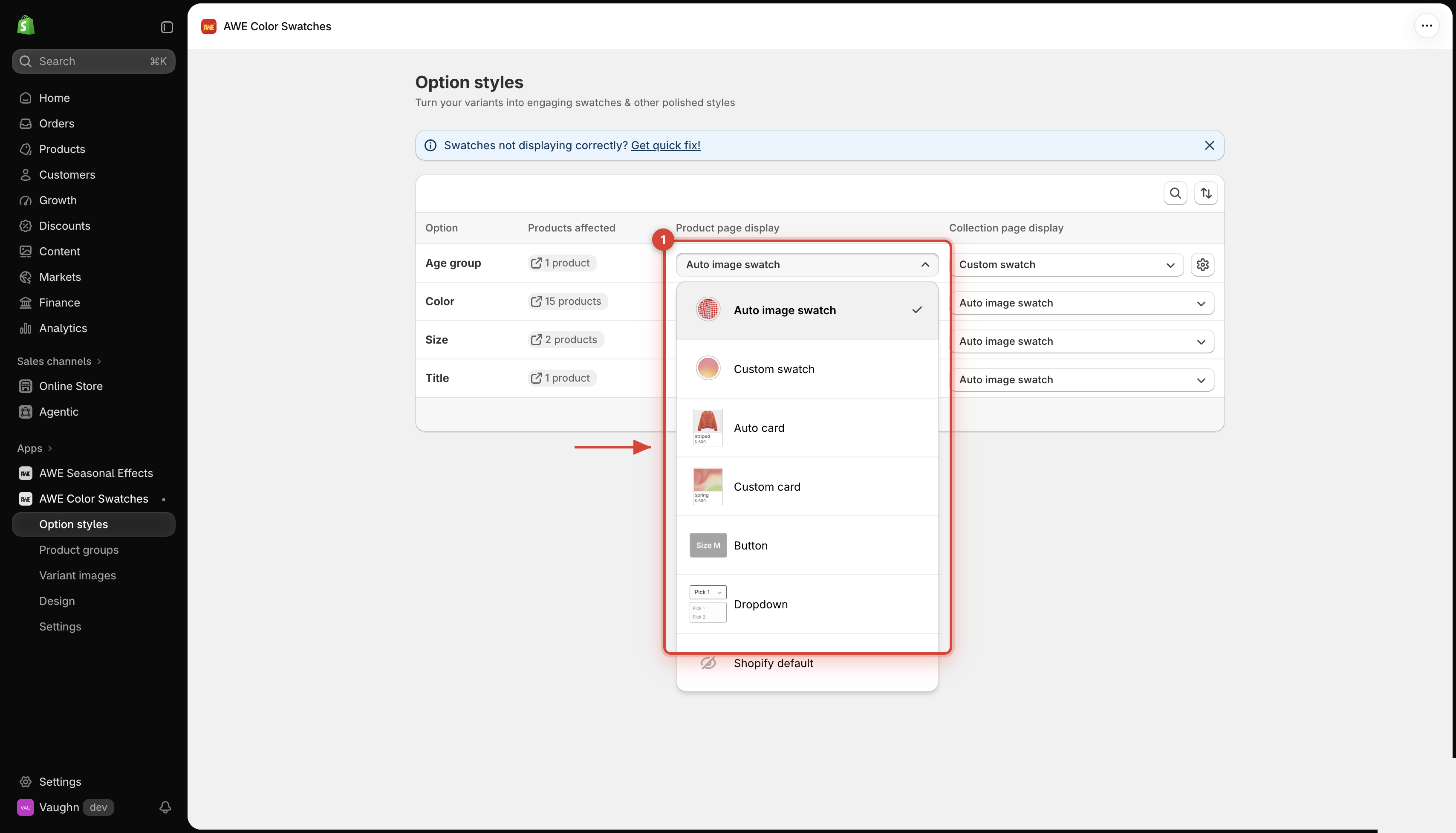
Task: Open the three-dot more menu
Action: 1426,26
